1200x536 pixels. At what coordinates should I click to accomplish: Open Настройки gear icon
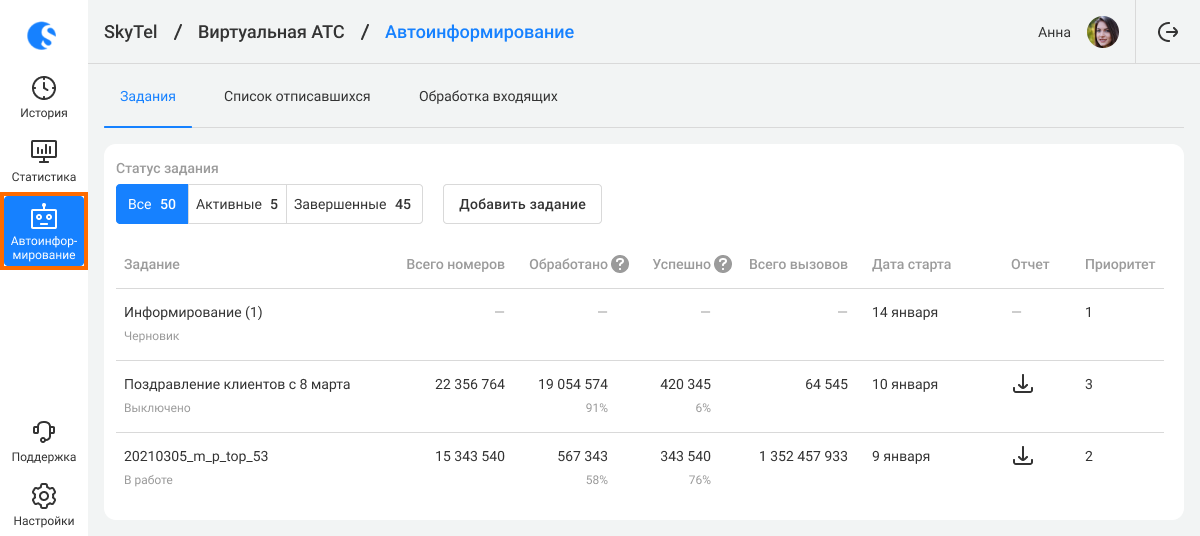tap(43, 496)
